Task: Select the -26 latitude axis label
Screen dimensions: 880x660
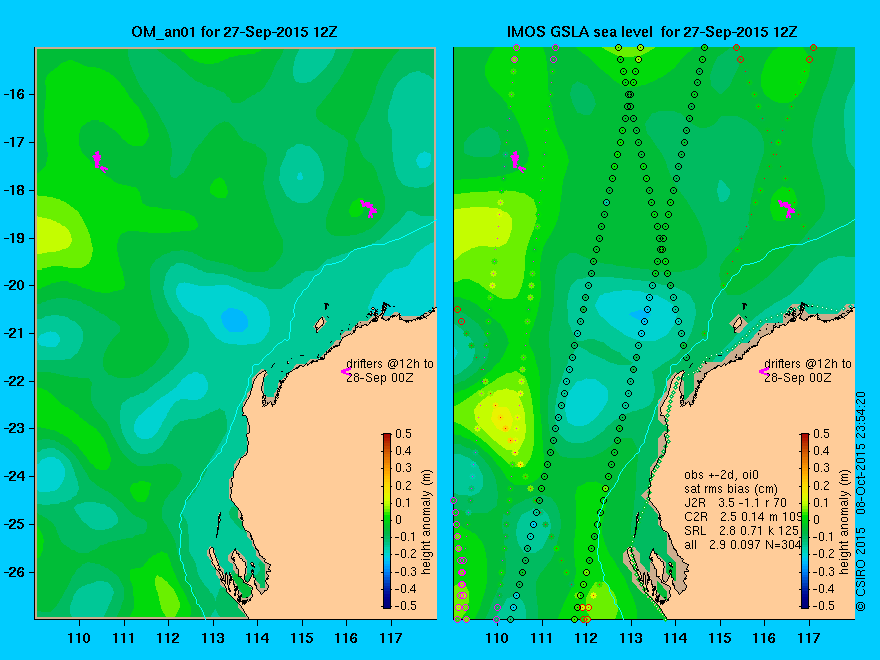Action: tap(16, 572)
